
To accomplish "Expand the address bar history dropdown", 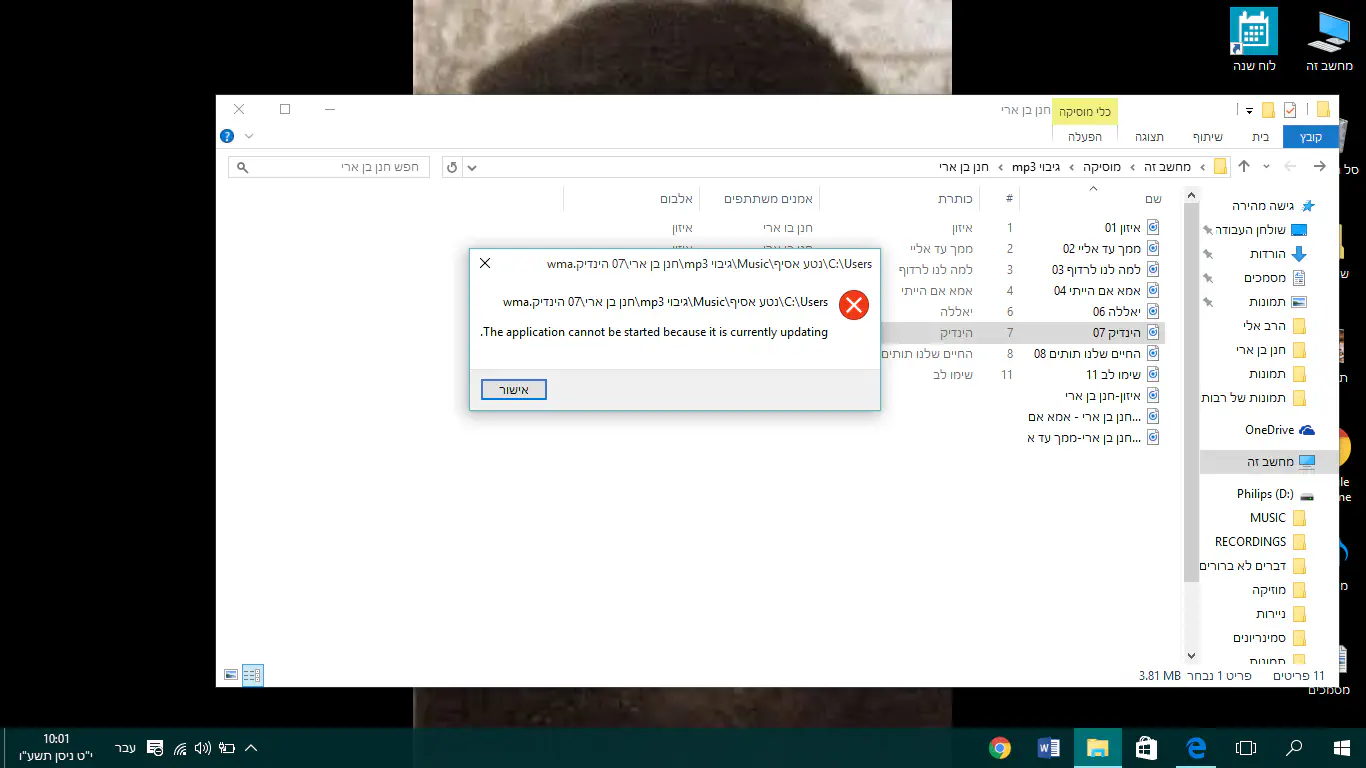I will point(472,167).
